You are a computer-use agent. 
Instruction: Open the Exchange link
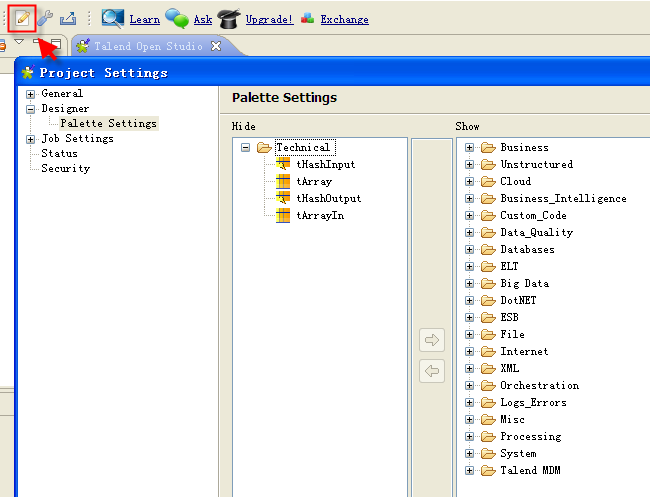click(343, 19)
